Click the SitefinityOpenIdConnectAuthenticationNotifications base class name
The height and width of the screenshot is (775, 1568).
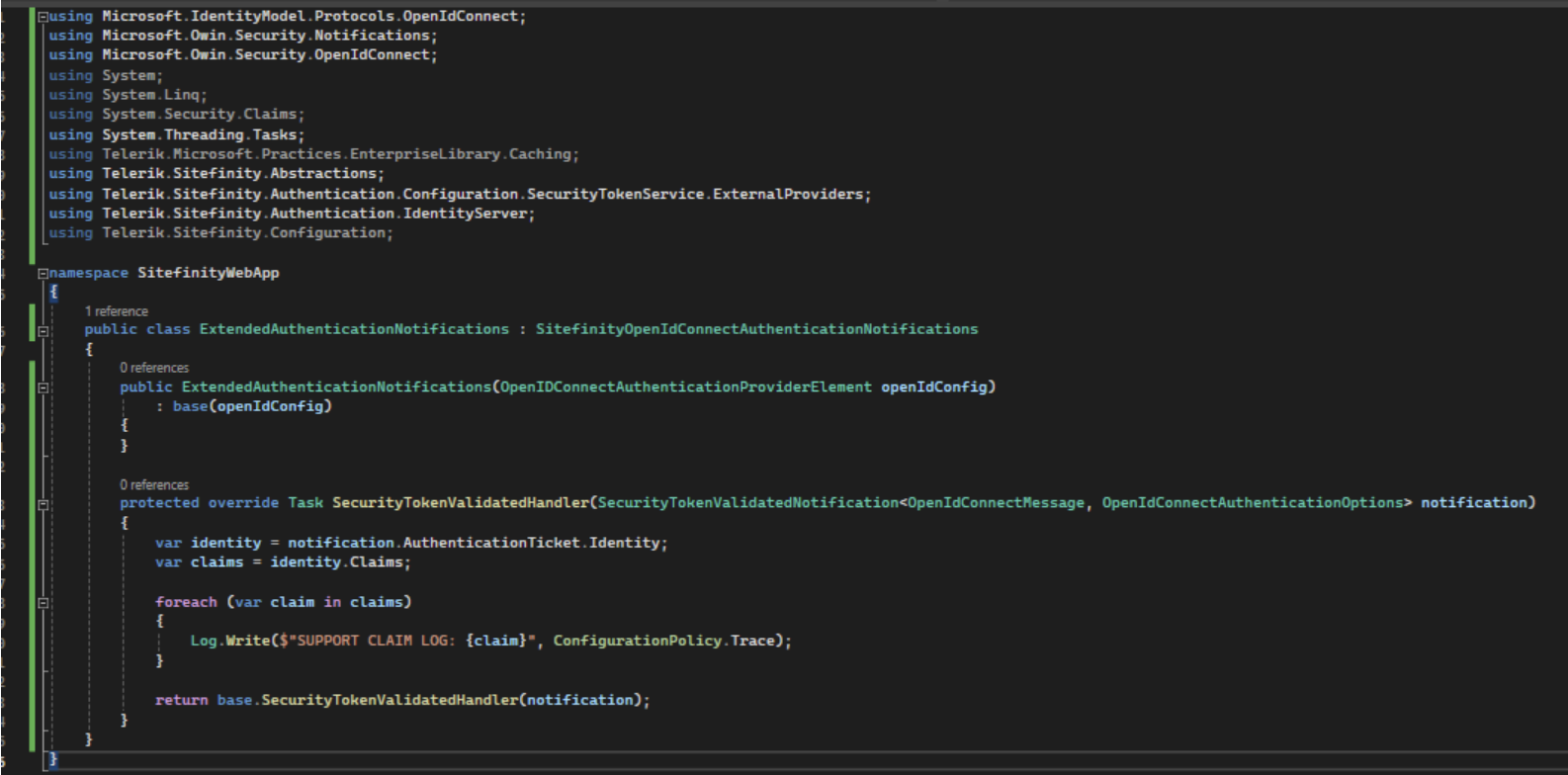756,329
